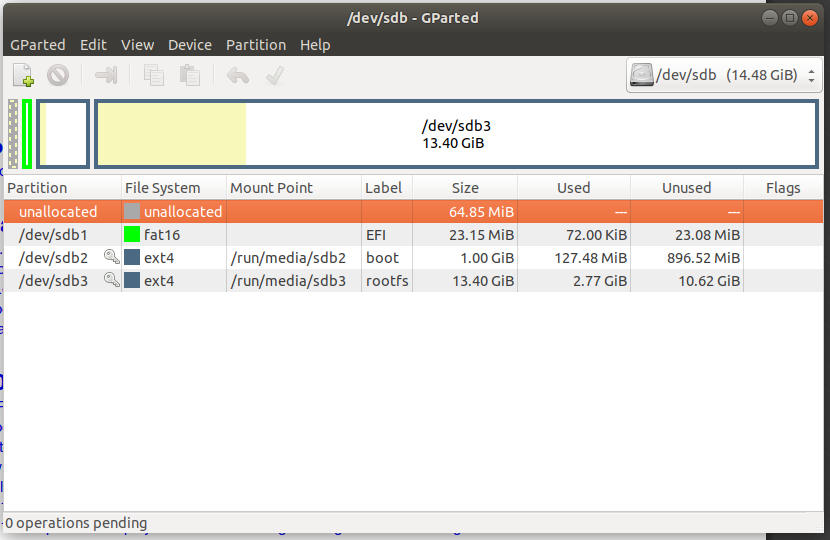Click the key icon beside /dev/sdb2

click(111, 258)
